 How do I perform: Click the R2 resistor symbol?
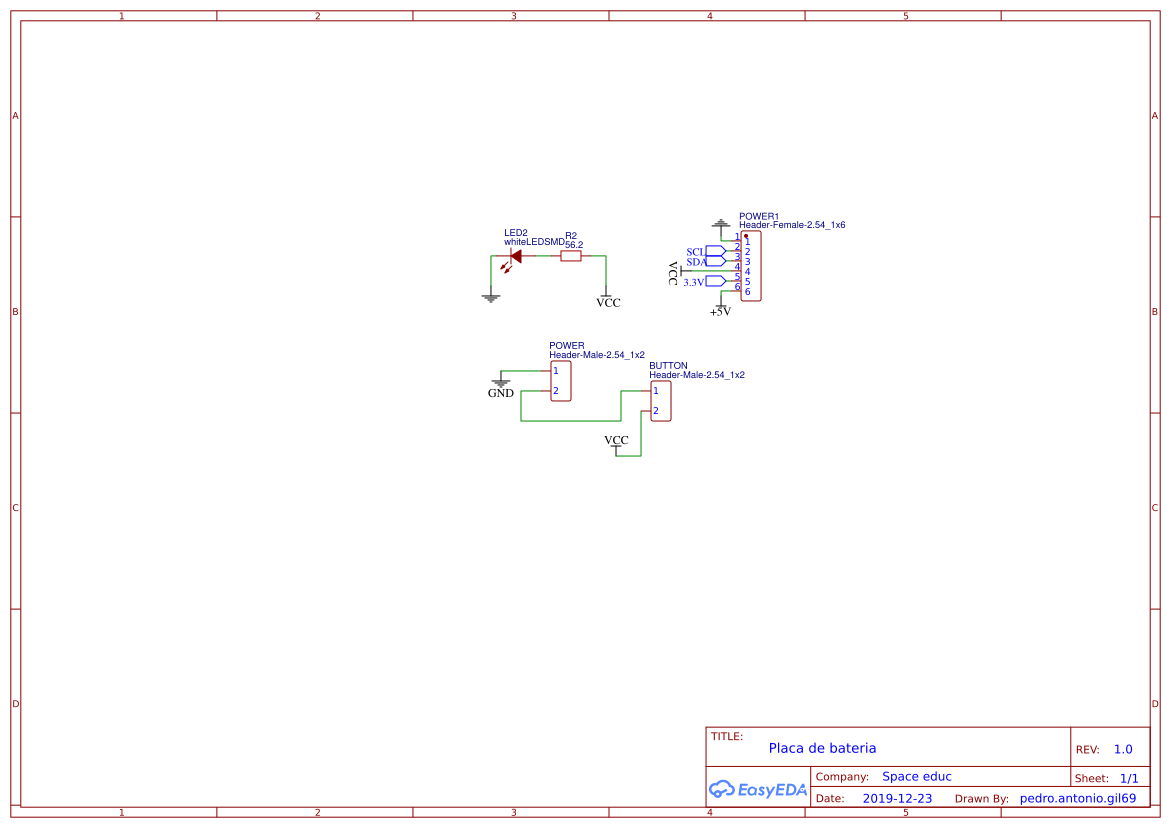pyautogui.click(x=571, y=257)
